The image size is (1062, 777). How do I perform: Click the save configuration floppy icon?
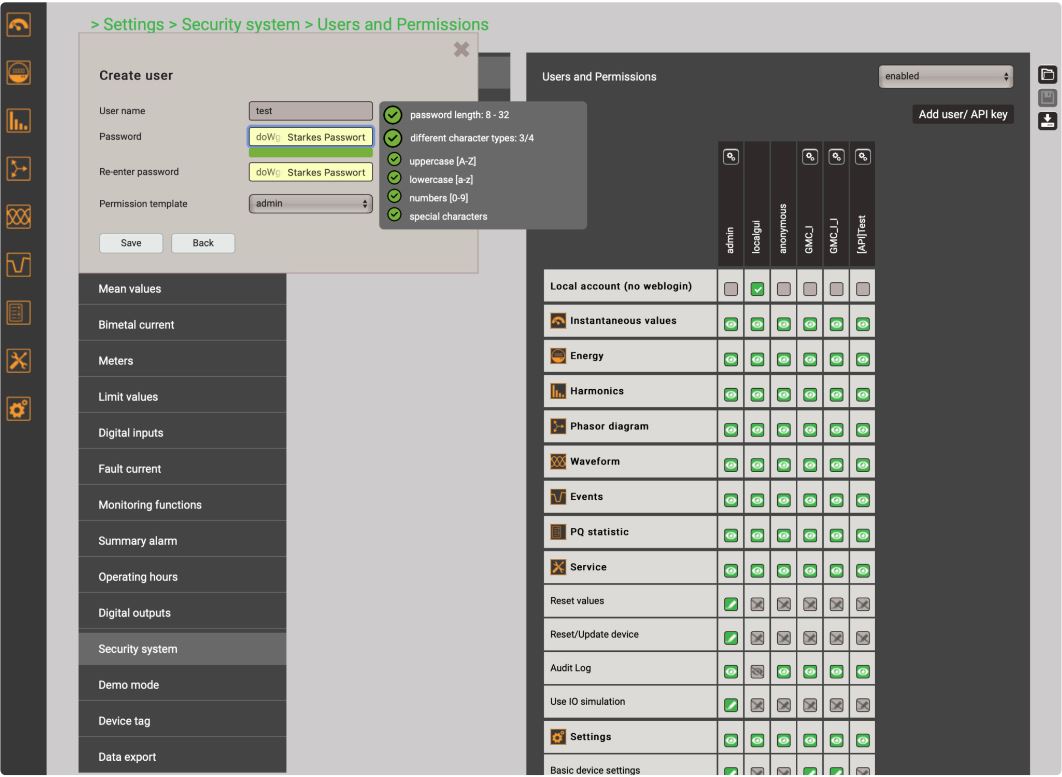1047,98
